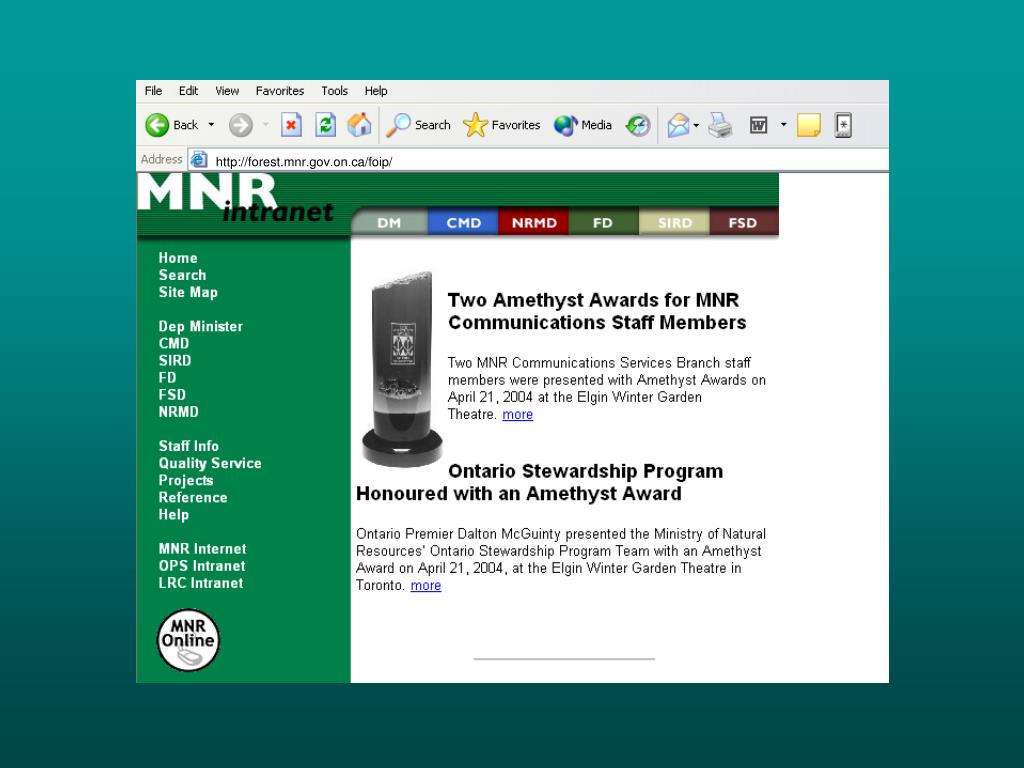Viewport: 1024px width, 768px height.
Task: Open the File menu
Action: (x=153, y=91)
